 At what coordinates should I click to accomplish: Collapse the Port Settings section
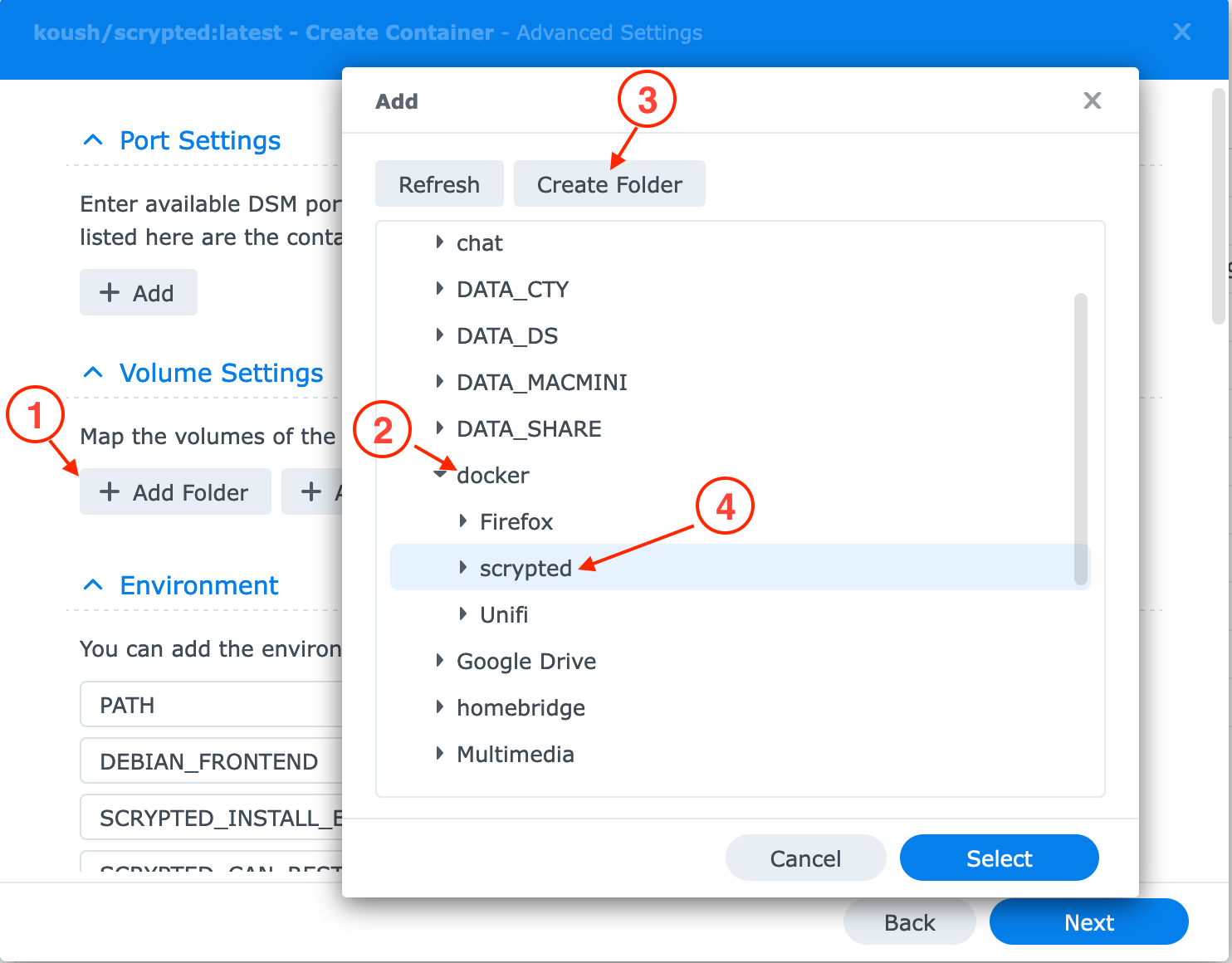pos(94,140)
